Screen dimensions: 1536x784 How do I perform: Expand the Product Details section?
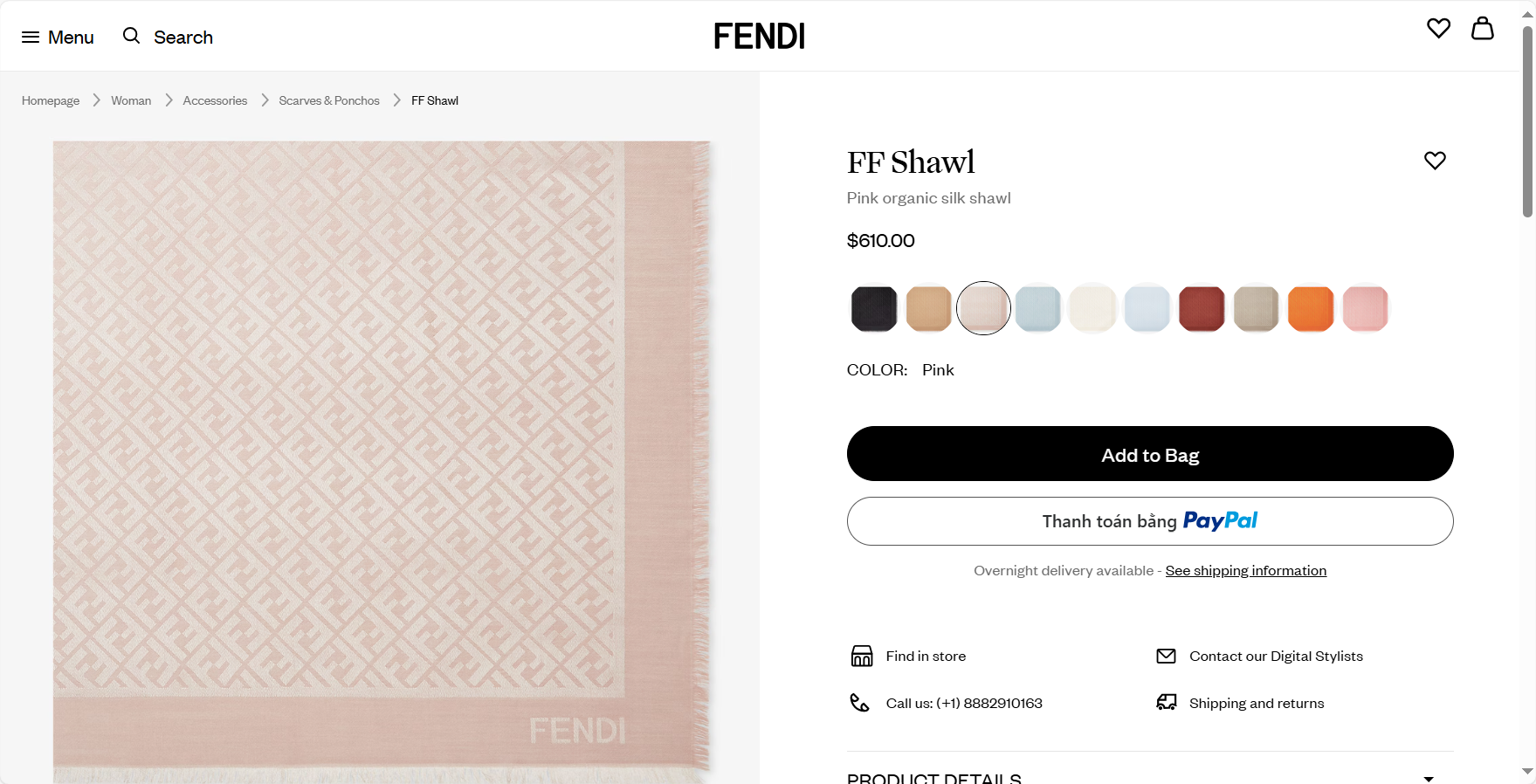[1429, 778]
